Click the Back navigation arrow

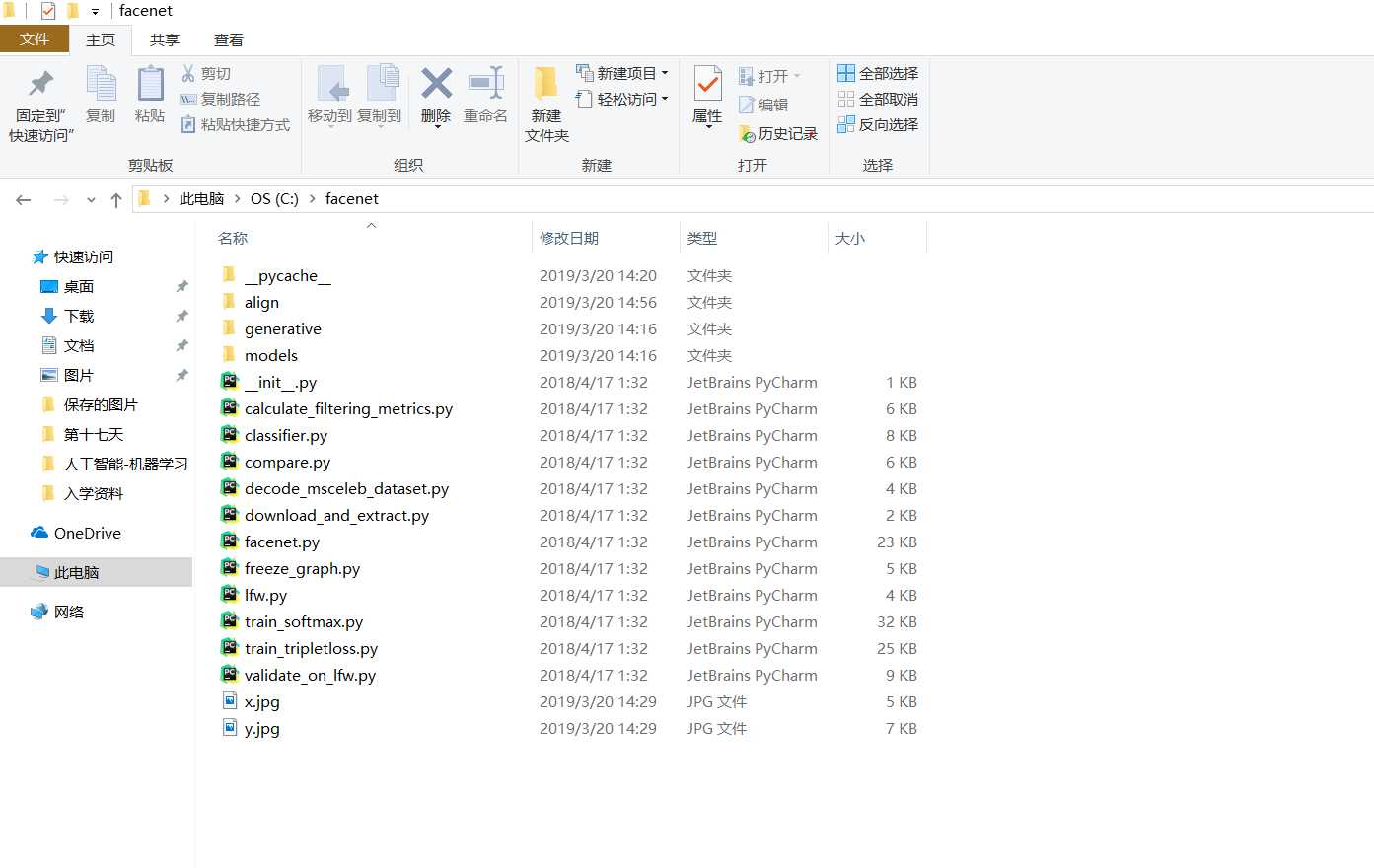(24, 199)
